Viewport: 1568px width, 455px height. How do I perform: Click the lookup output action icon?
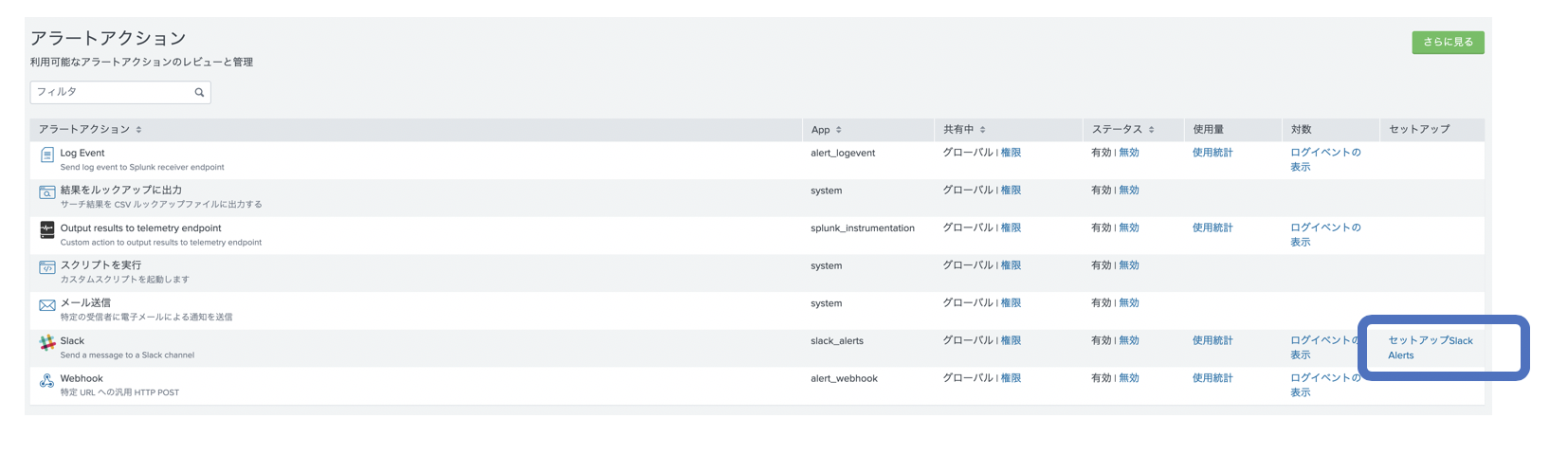tap(47, 192)
